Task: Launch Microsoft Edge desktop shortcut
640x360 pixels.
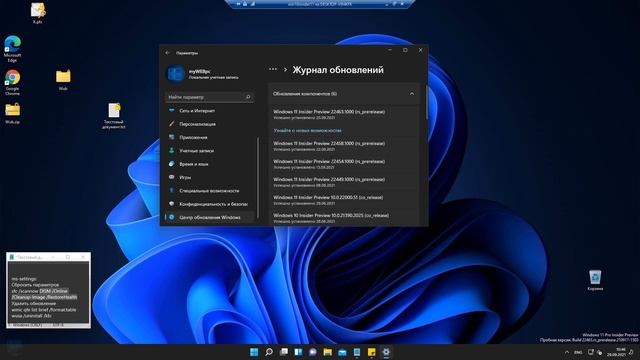Action: (x=12, y=49)
